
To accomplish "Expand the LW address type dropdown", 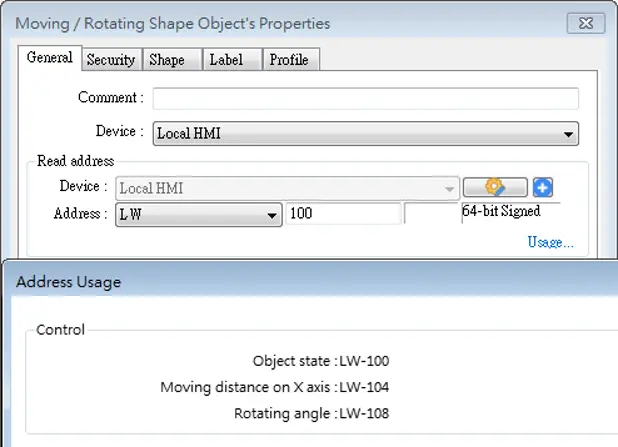I will pyautogui.click(x=199, y=215).
